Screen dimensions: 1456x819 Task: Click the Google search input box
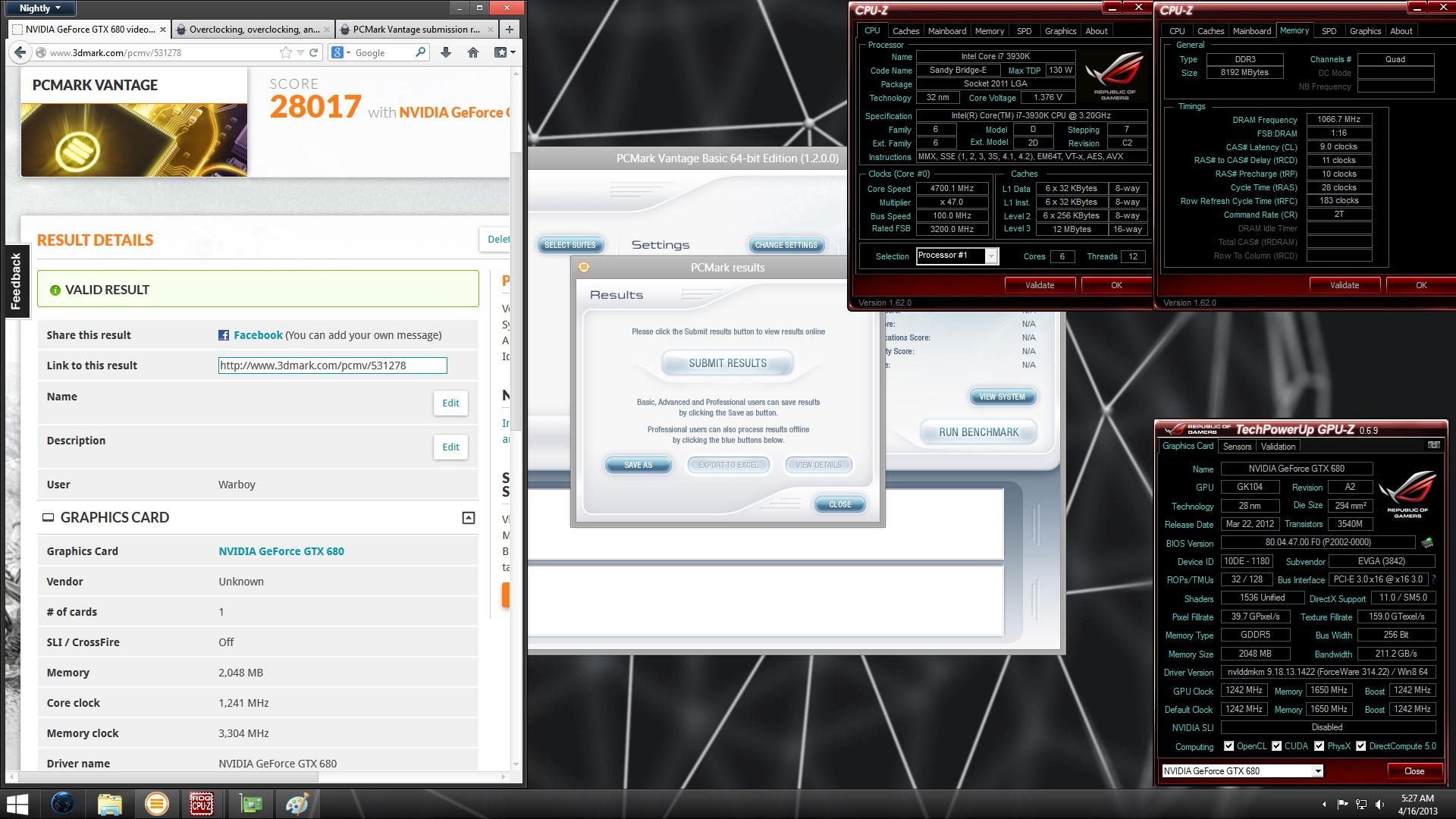pos(383,52)
